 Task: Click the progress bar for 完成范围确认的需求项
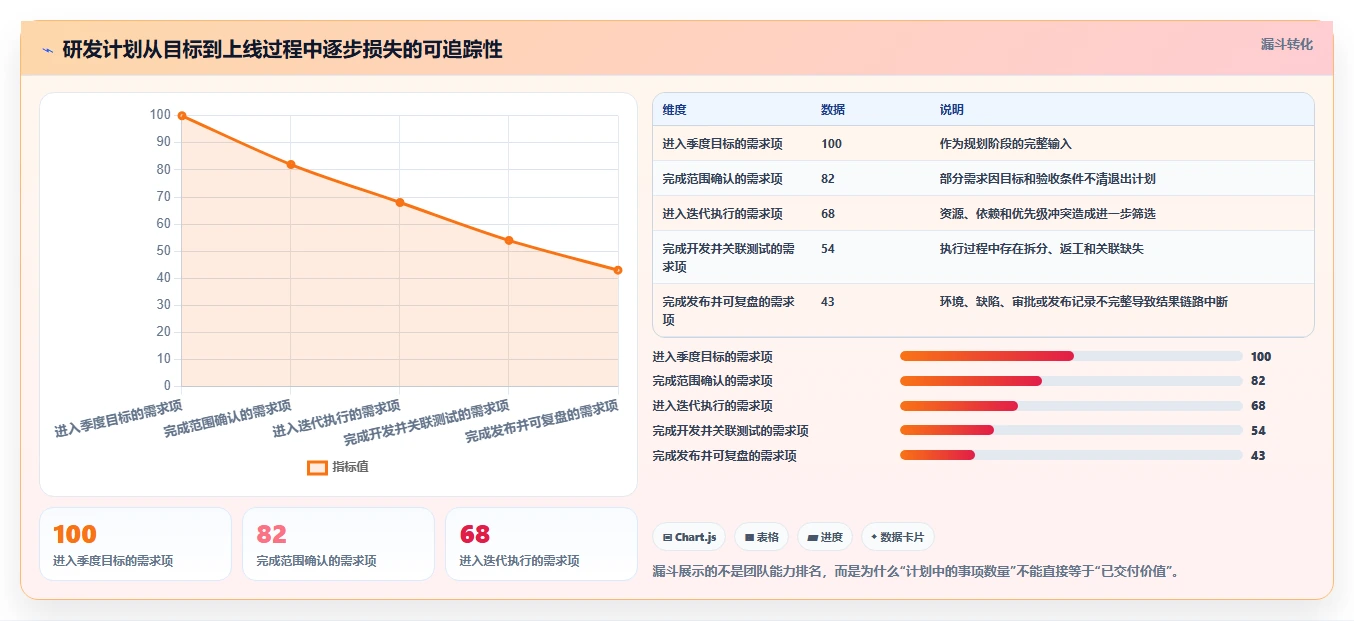[x=1071, y=381]
